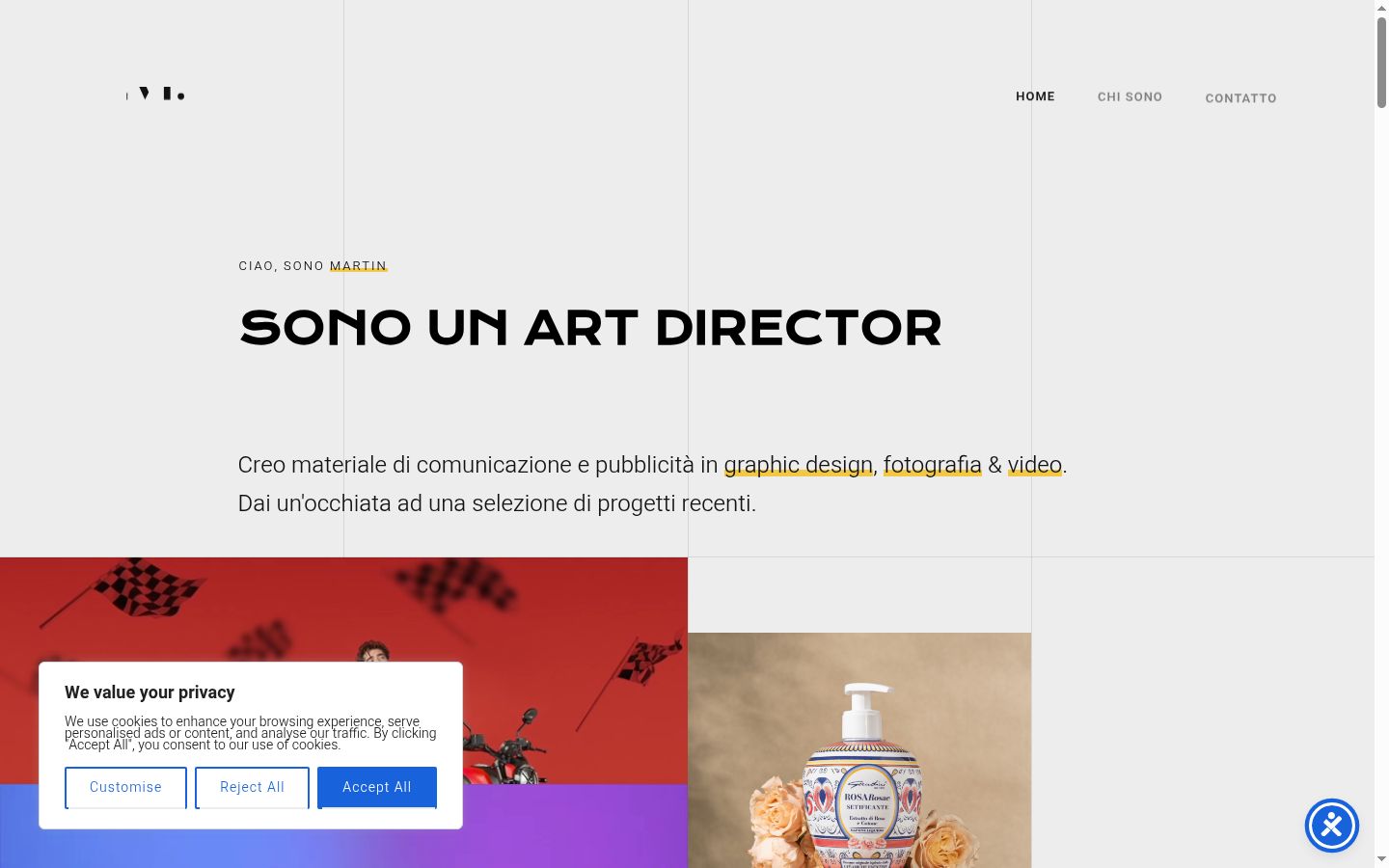Open the accessibility widget button
This screenshot has height=868, width=1389.
tap(1332, 826)
